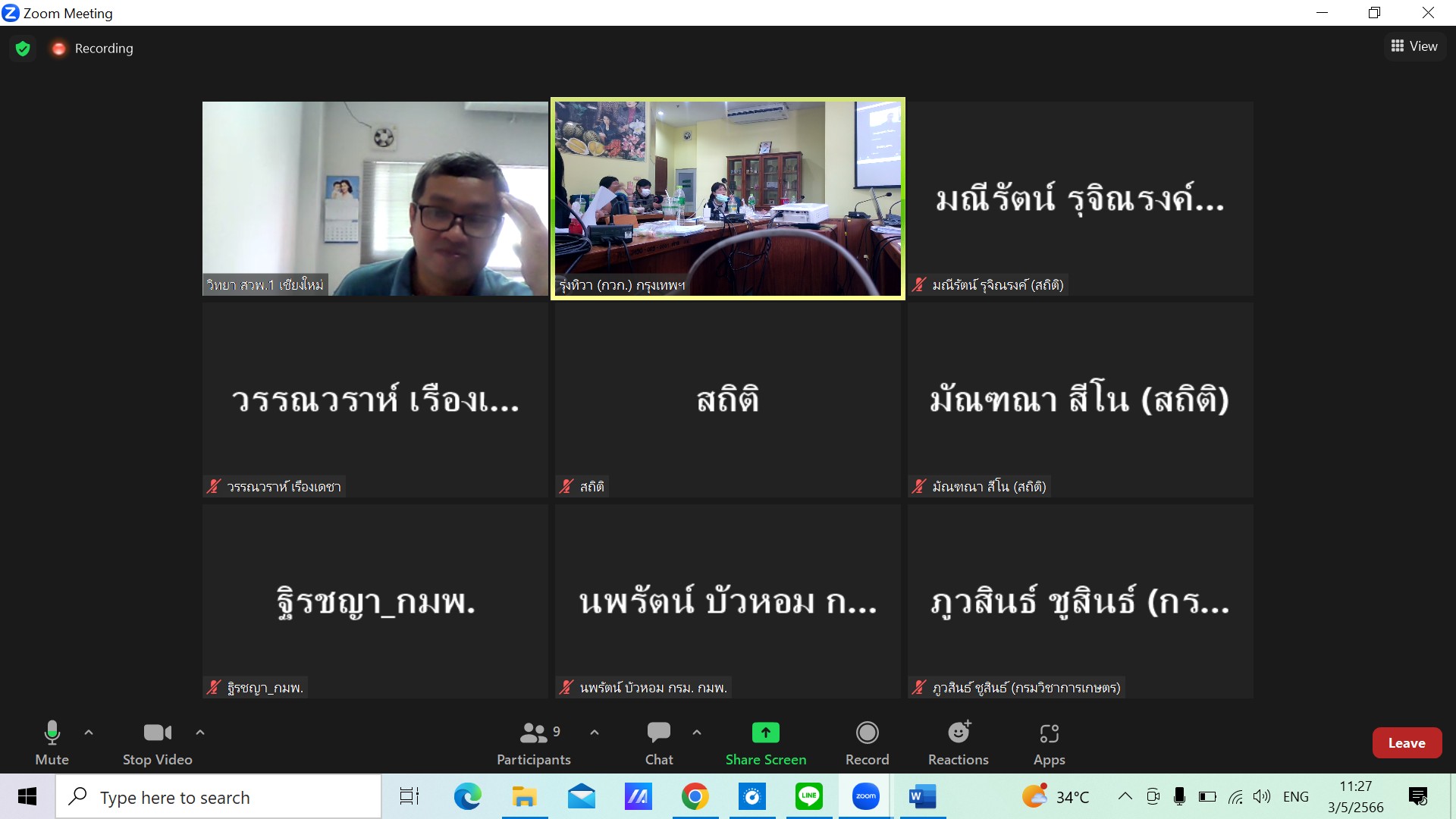Click name label นพรัตน์ บัวหอม กรม. กมพ.

653,688
